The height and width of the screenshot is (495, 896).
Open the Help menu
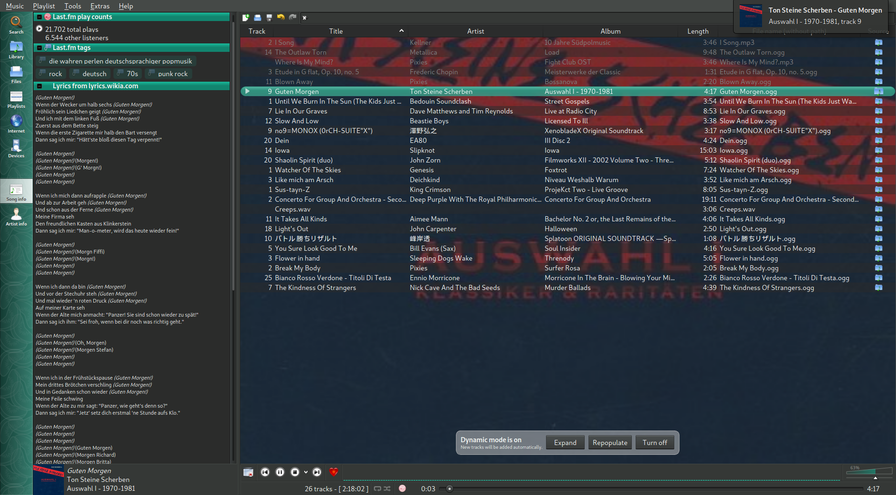[x=126, y=6]
